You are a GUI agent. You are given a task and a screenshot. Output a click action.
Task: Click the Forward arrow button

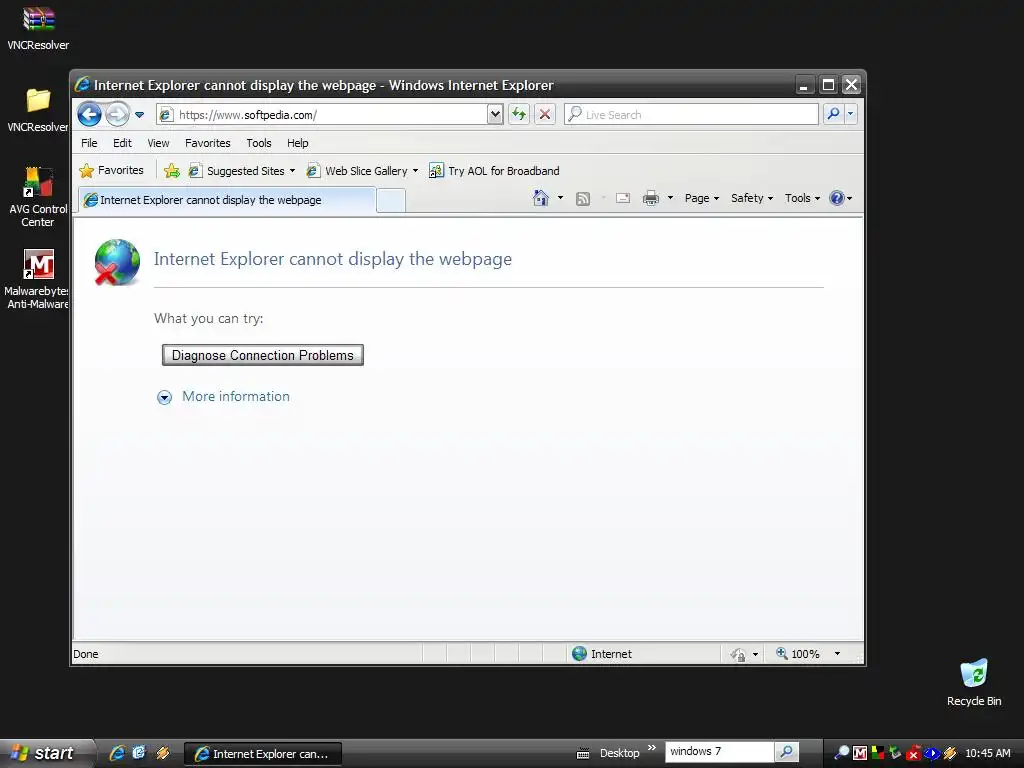[117, 114]
